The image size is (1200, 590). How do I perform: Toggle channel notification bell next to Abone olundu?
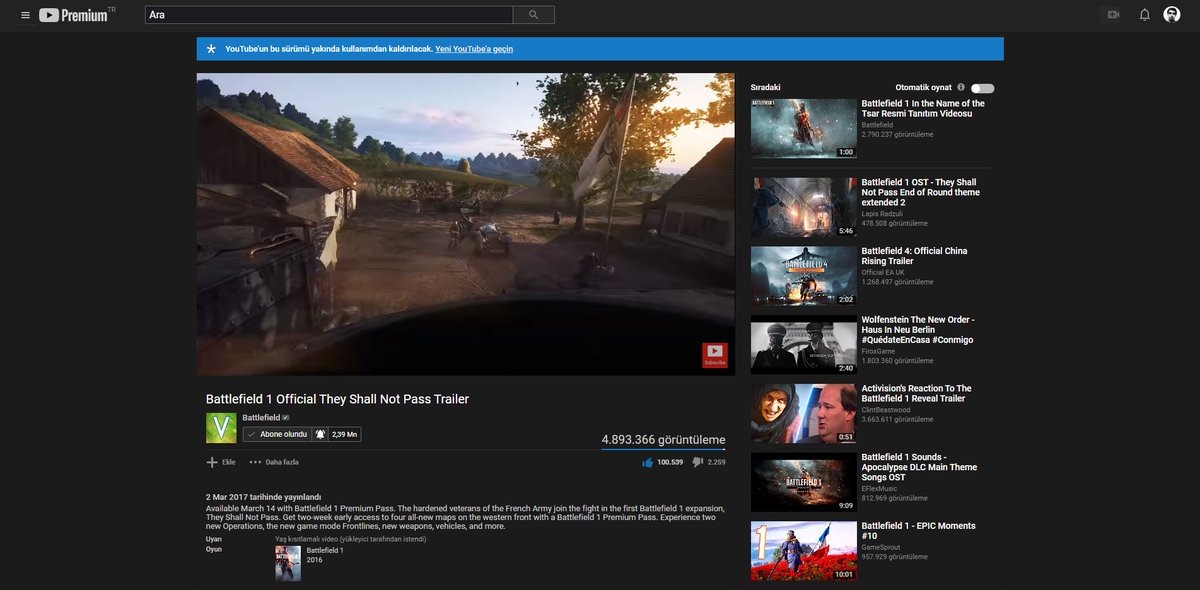[320, 434]
